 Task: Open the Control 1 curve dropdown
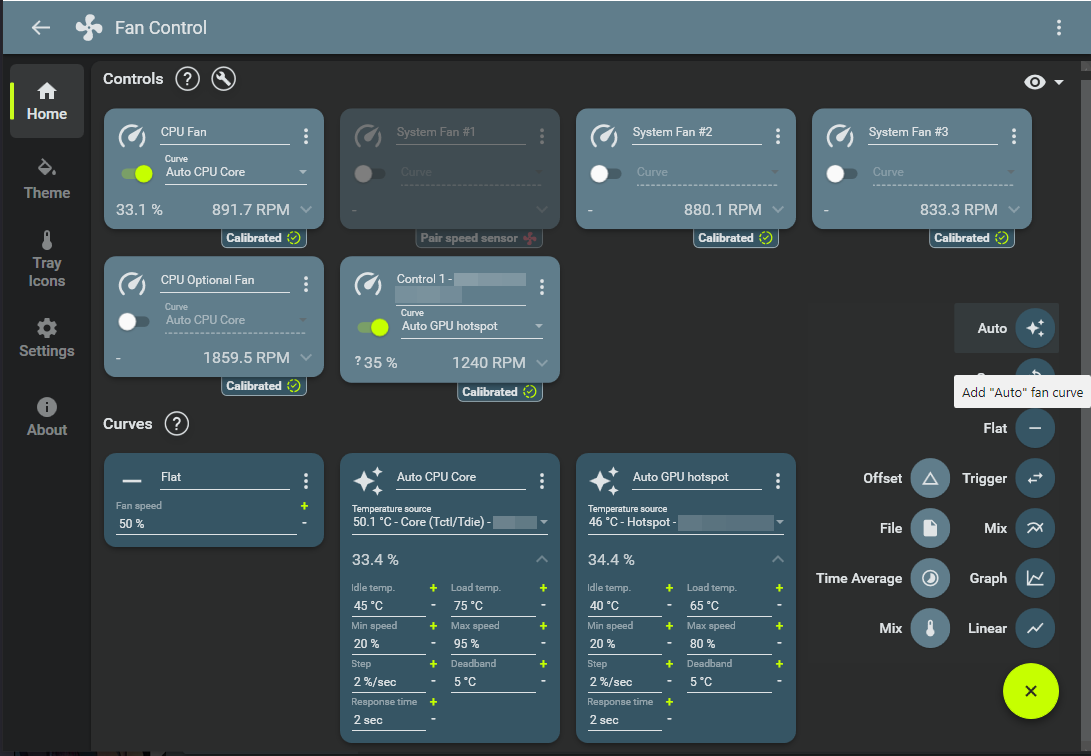tap(472, 326)
